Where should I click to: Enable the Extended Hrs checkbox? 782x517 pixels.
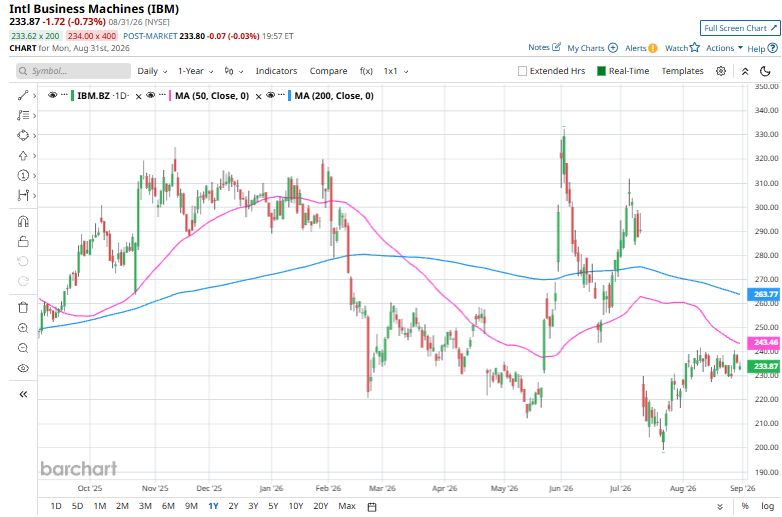(522, 71)
